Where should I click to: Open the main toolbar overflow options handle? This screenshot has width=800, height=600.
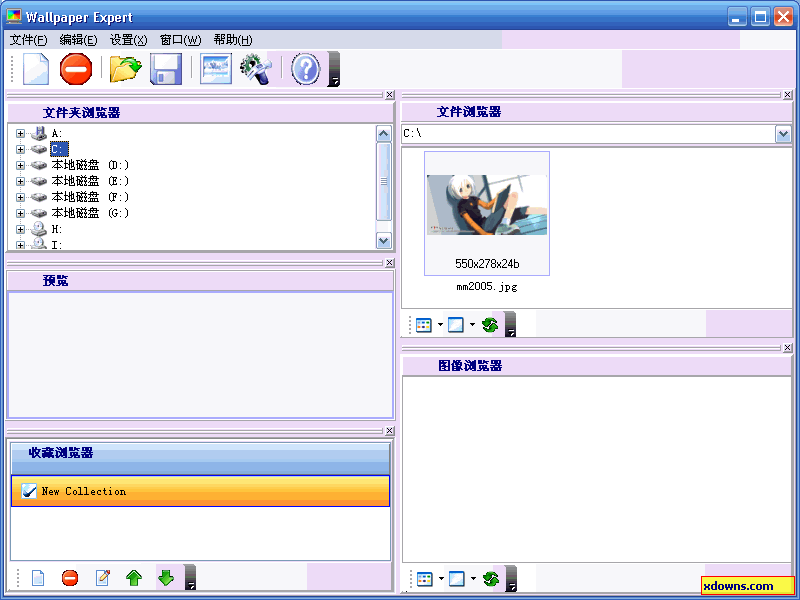[334, 69]
